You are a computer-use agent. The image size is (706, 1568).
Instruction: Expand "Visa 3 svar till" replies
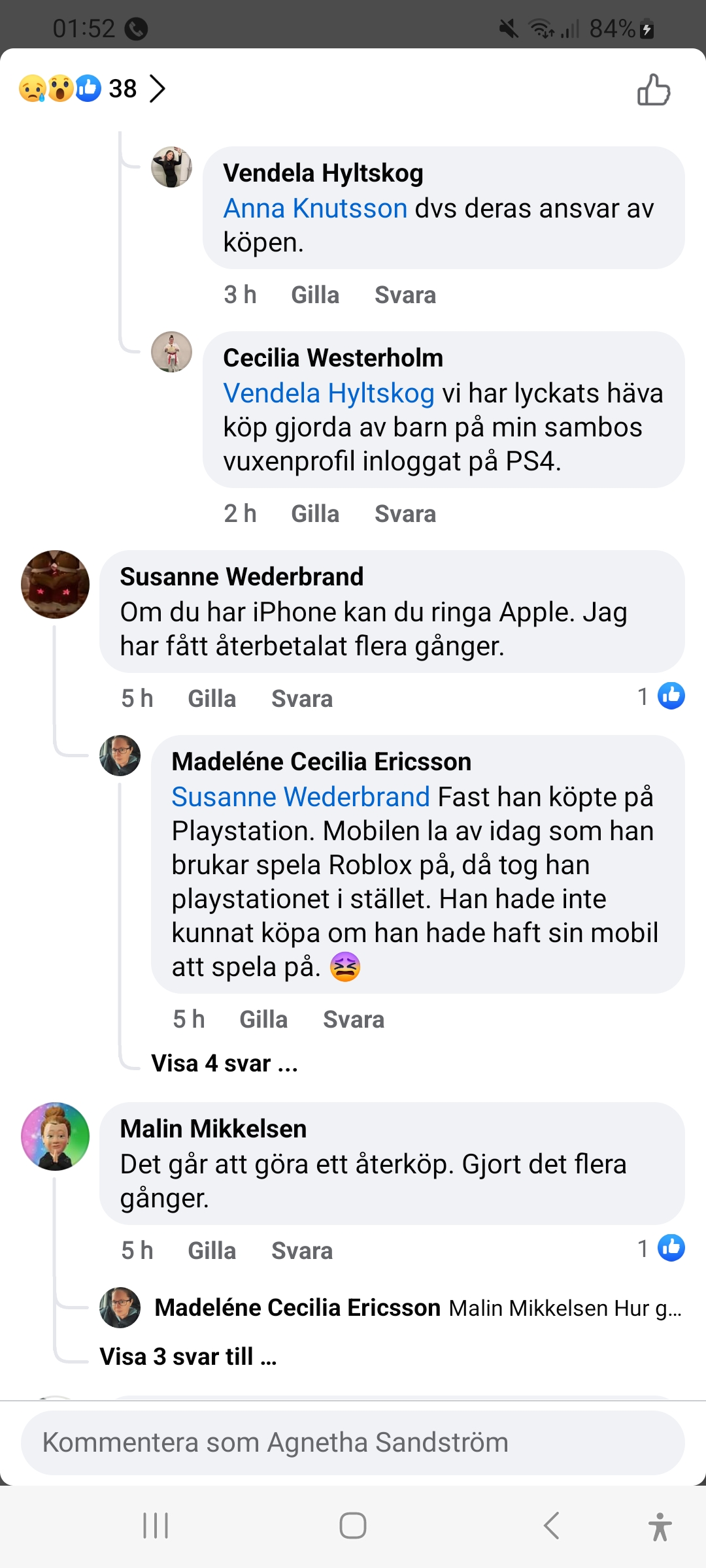[188, 1357]
